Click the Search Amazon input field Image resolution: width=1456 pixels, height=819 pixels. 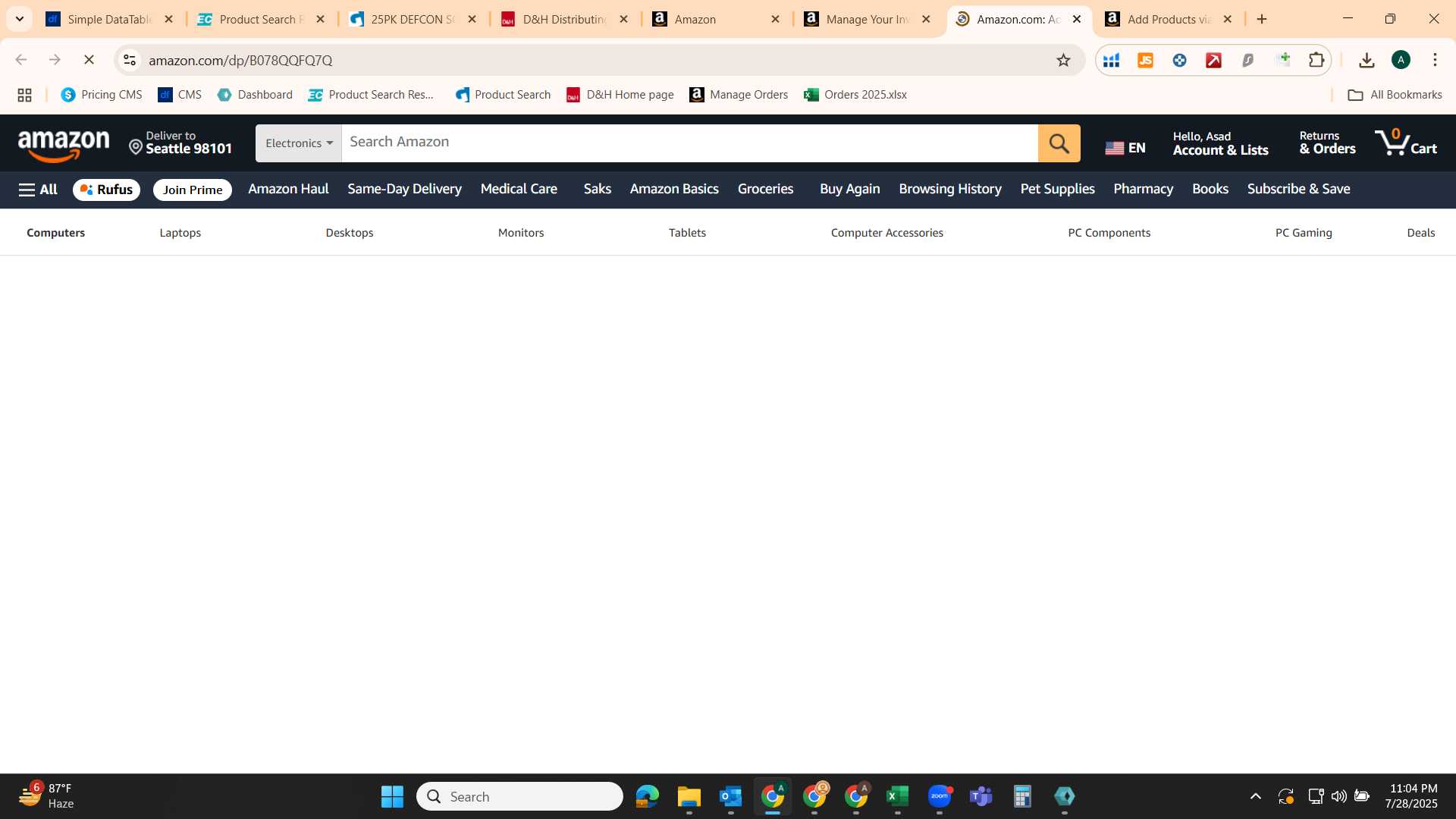(689, 143)
